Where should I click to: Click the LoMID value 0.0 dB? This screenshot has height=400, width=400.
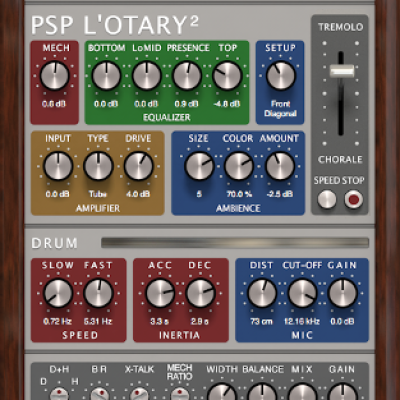(x=146, y=104)
